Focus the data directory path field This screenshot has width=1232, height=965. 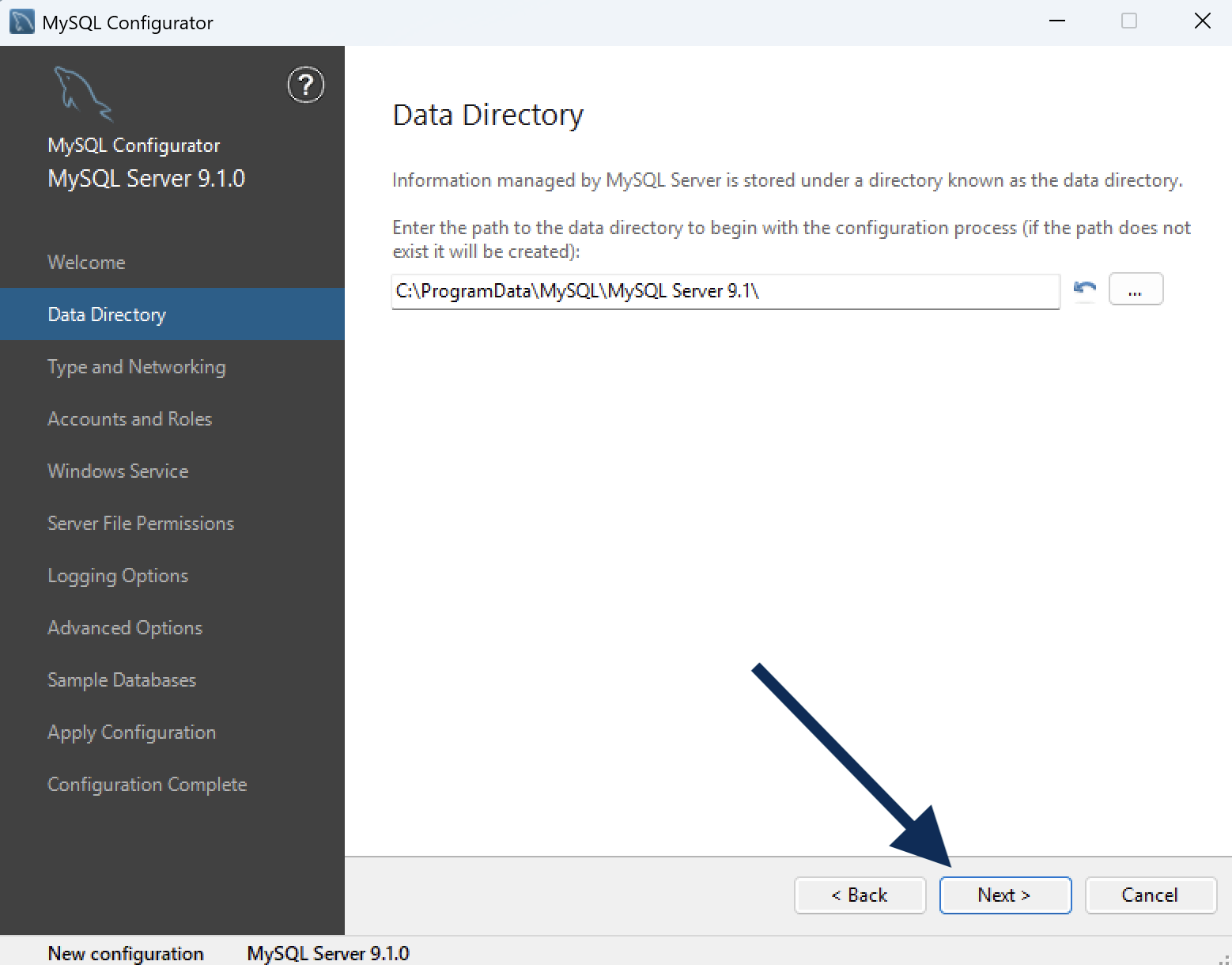pos(725,291)
